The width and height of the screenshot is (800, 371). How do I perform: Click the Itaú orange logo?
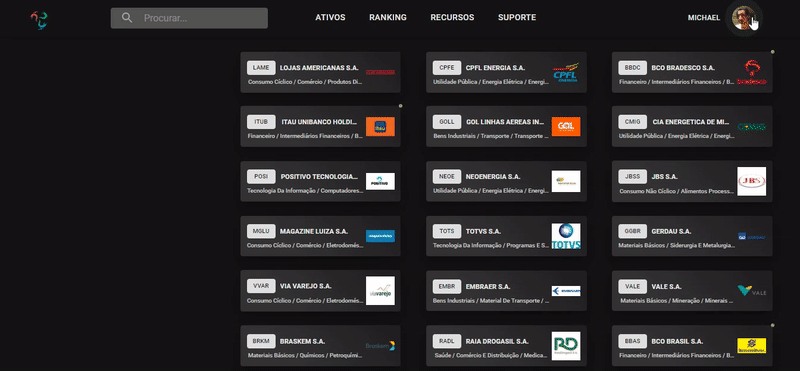[x=380, y=127]
